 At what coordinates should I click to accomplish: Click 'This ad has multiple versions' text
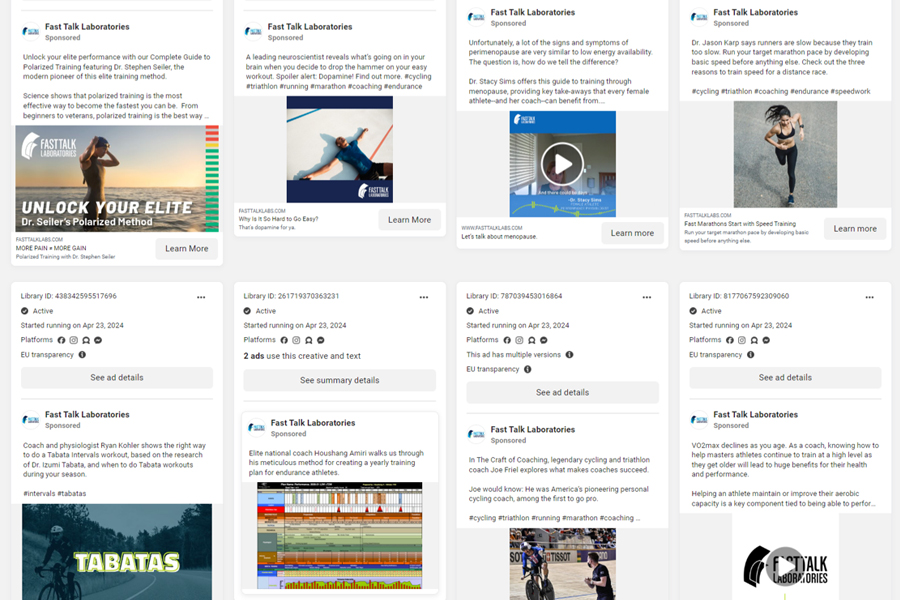[513, 355]
